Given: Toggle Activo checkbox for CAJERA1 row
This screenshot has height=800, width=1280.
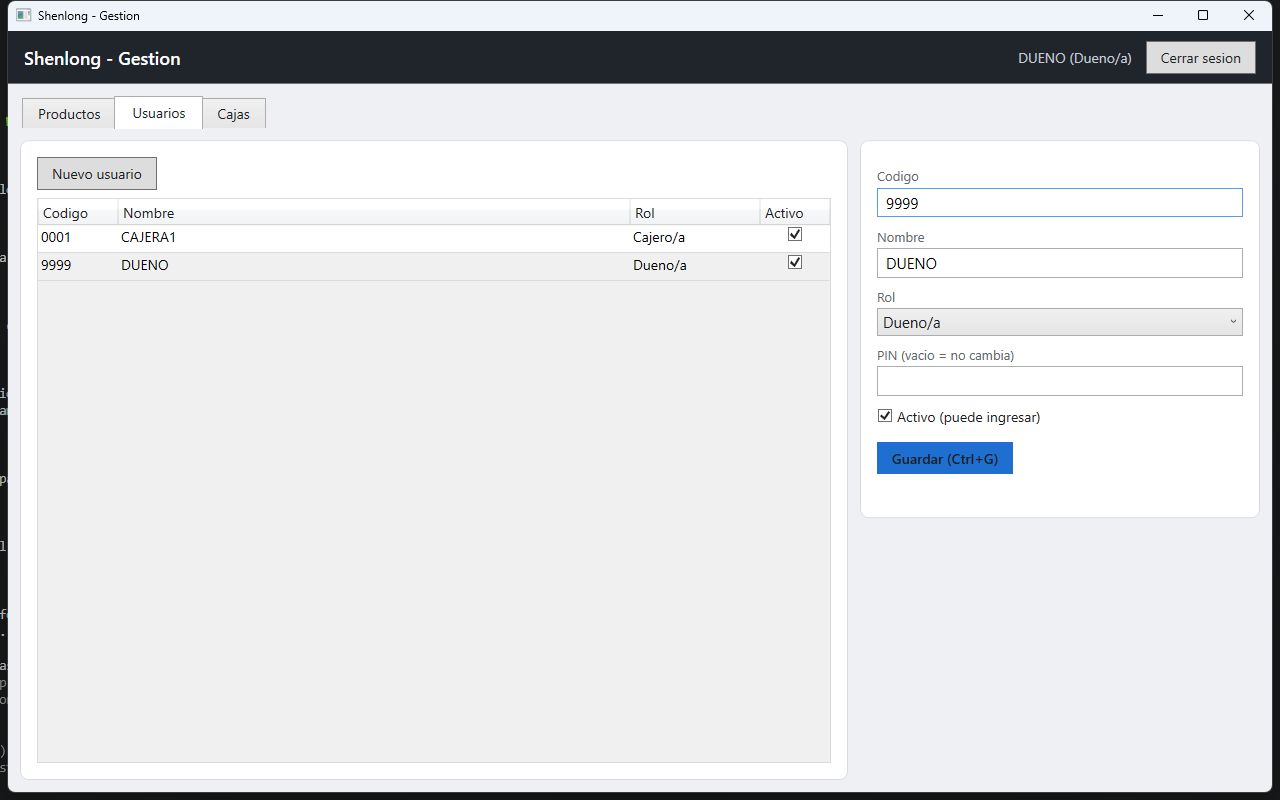Looking at the screenshot, I should (795, 234).
